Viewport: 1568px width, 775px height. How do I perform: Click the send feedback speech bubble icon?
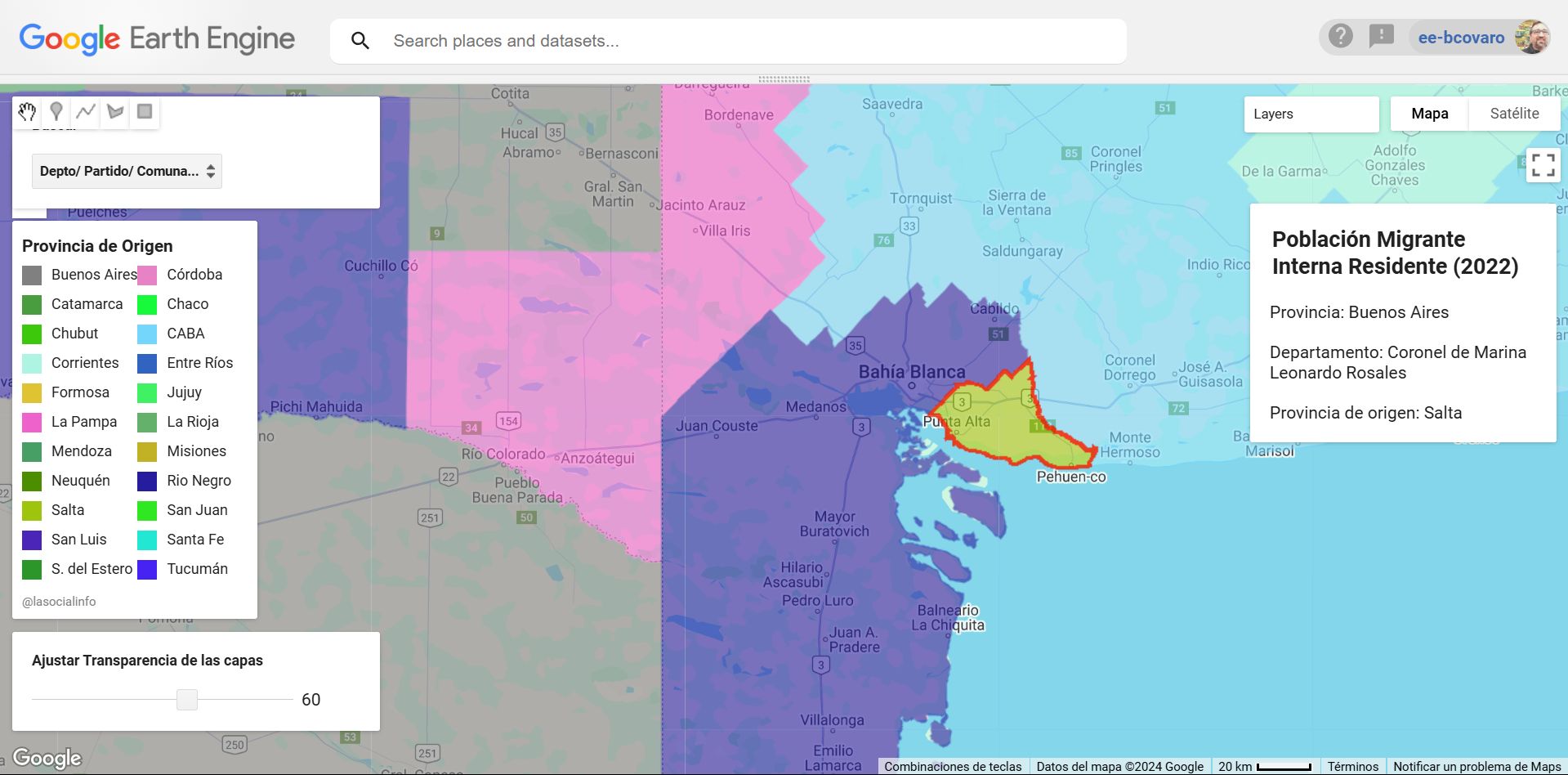point(1381,37)
